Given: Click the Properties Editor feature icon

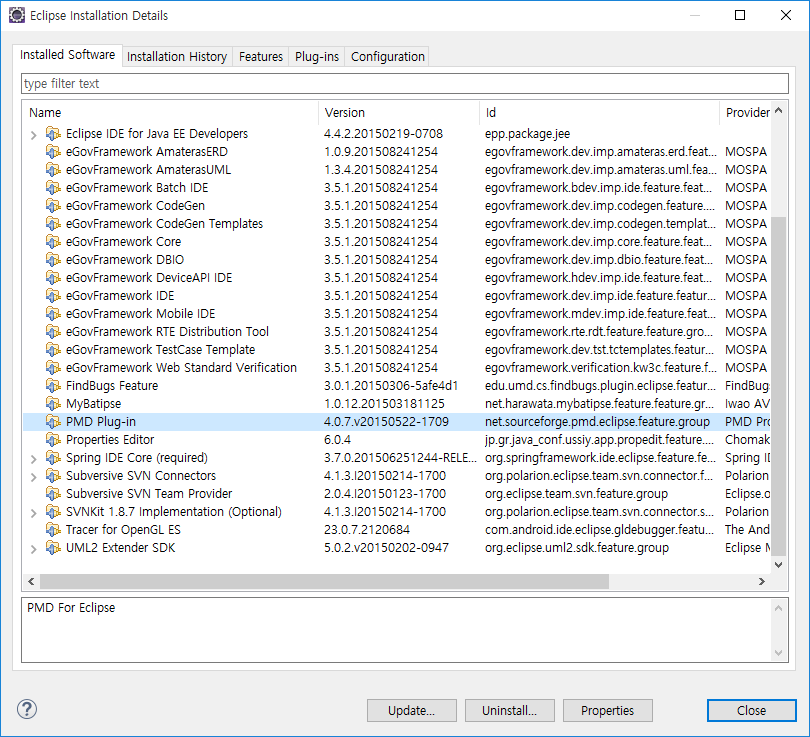Looking at the screenshot, I should (x=53, y=440).
